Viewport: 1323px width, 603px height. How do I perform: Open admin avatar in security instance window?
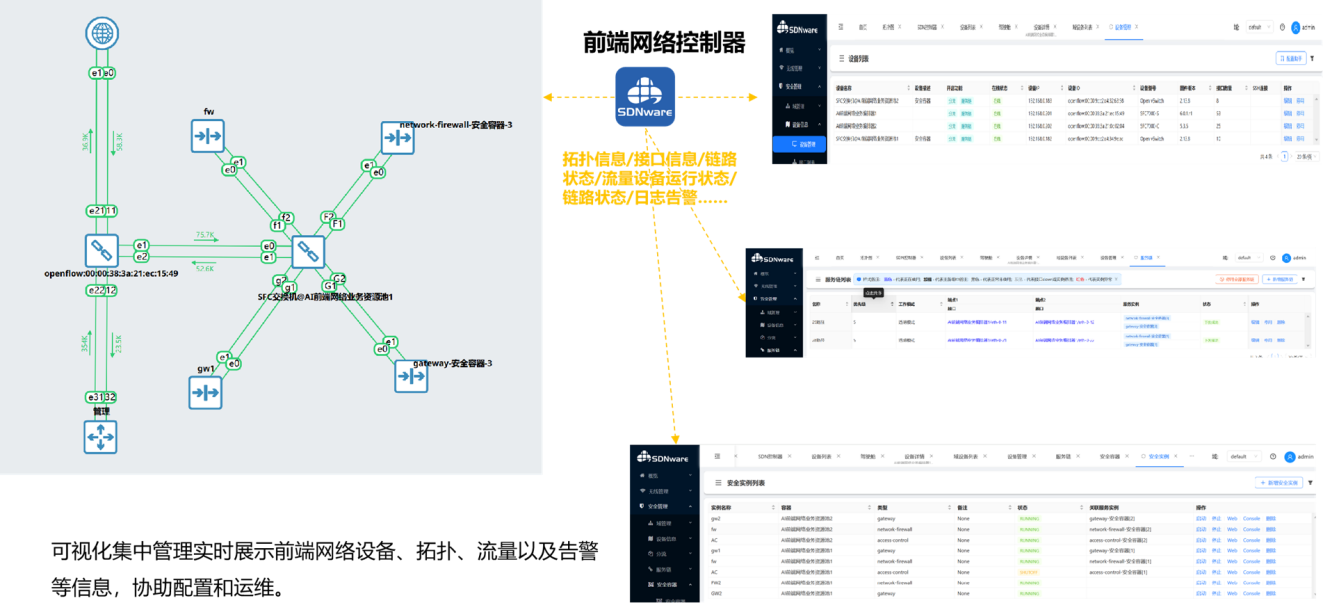[1290, 457]
